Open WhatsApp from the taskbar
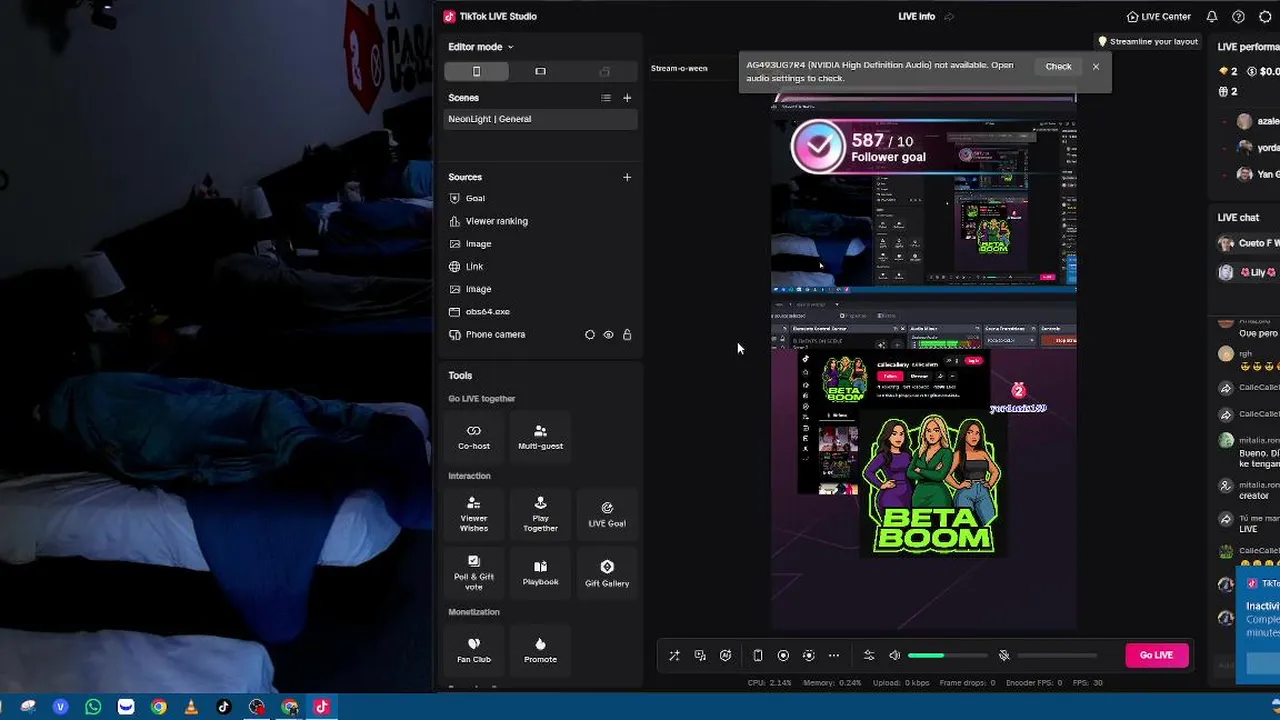 [x=93, y=707]
